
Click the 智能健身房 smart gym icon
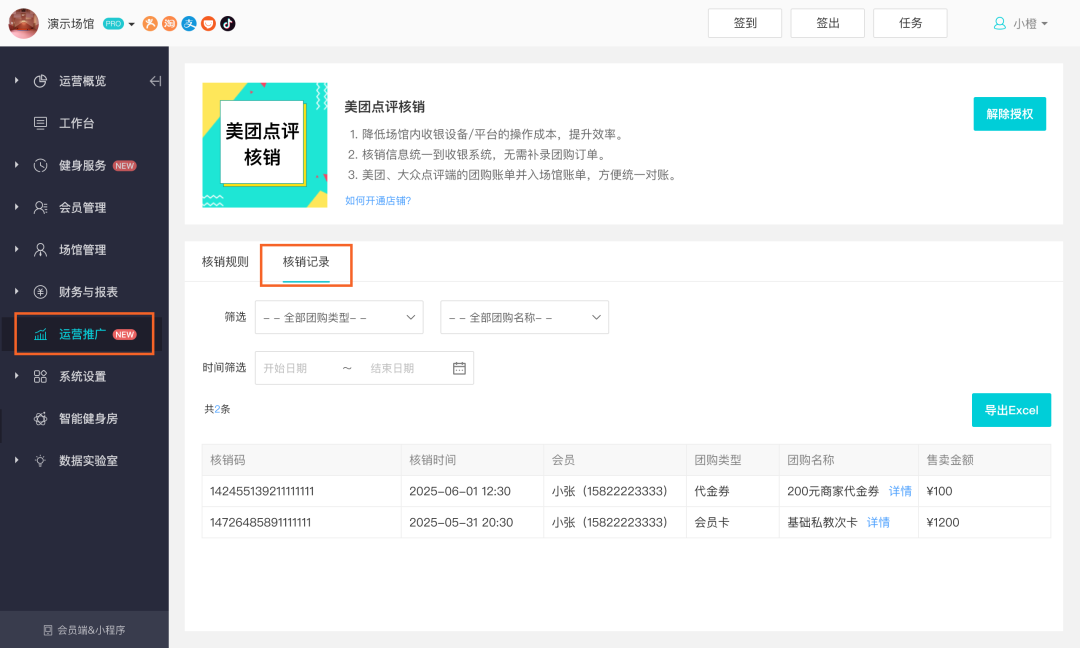[x=41, y=418]
